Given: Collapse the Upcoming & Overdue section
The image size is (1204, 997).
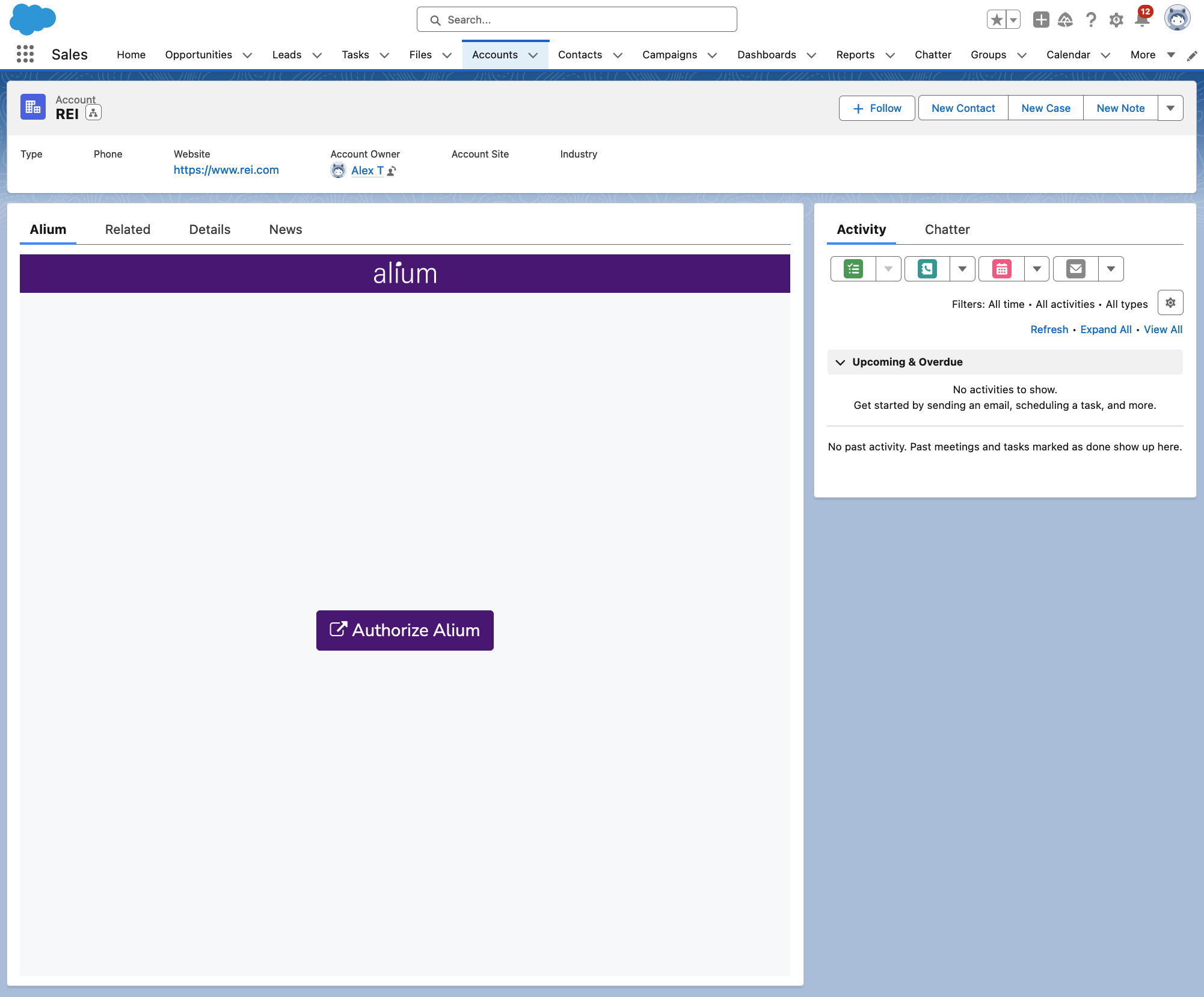Looking at the screenshot, I should (x=840, y=362).
